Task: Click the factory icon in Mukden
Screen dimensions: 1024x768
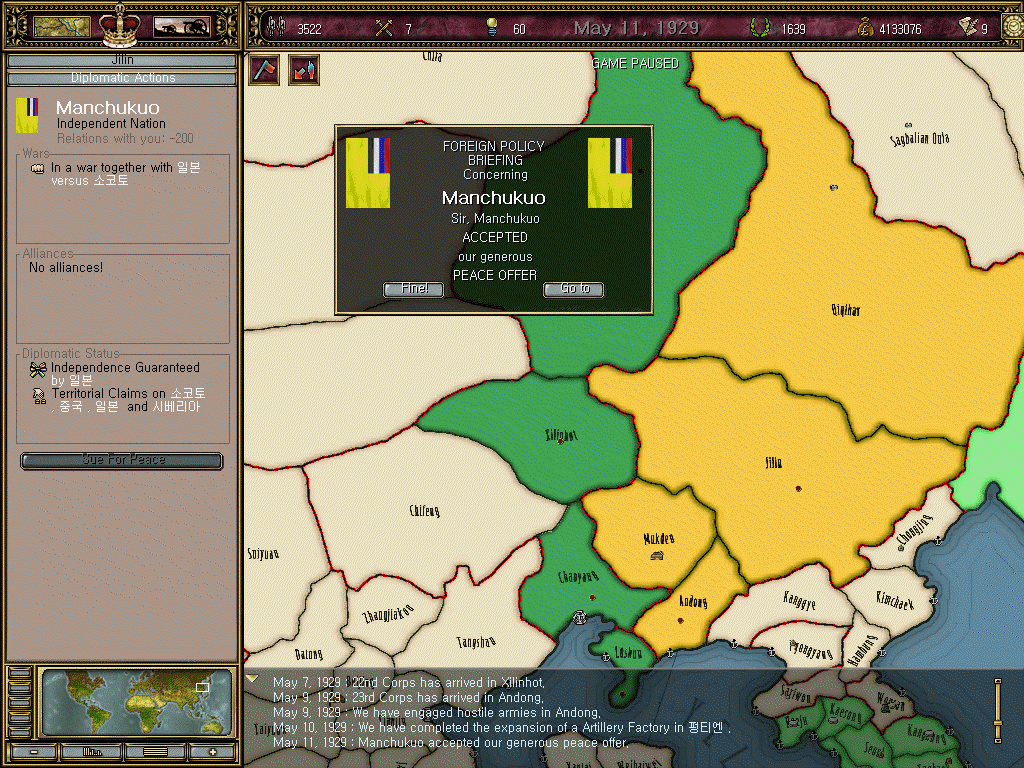Action: 657,556
